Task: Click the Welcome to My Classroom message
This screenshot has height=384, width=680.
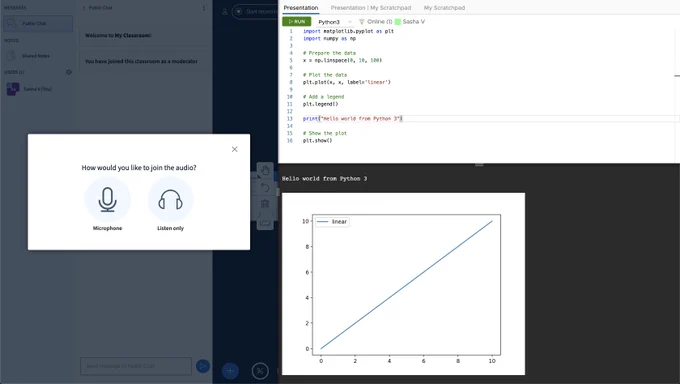Action: point(118,36)
